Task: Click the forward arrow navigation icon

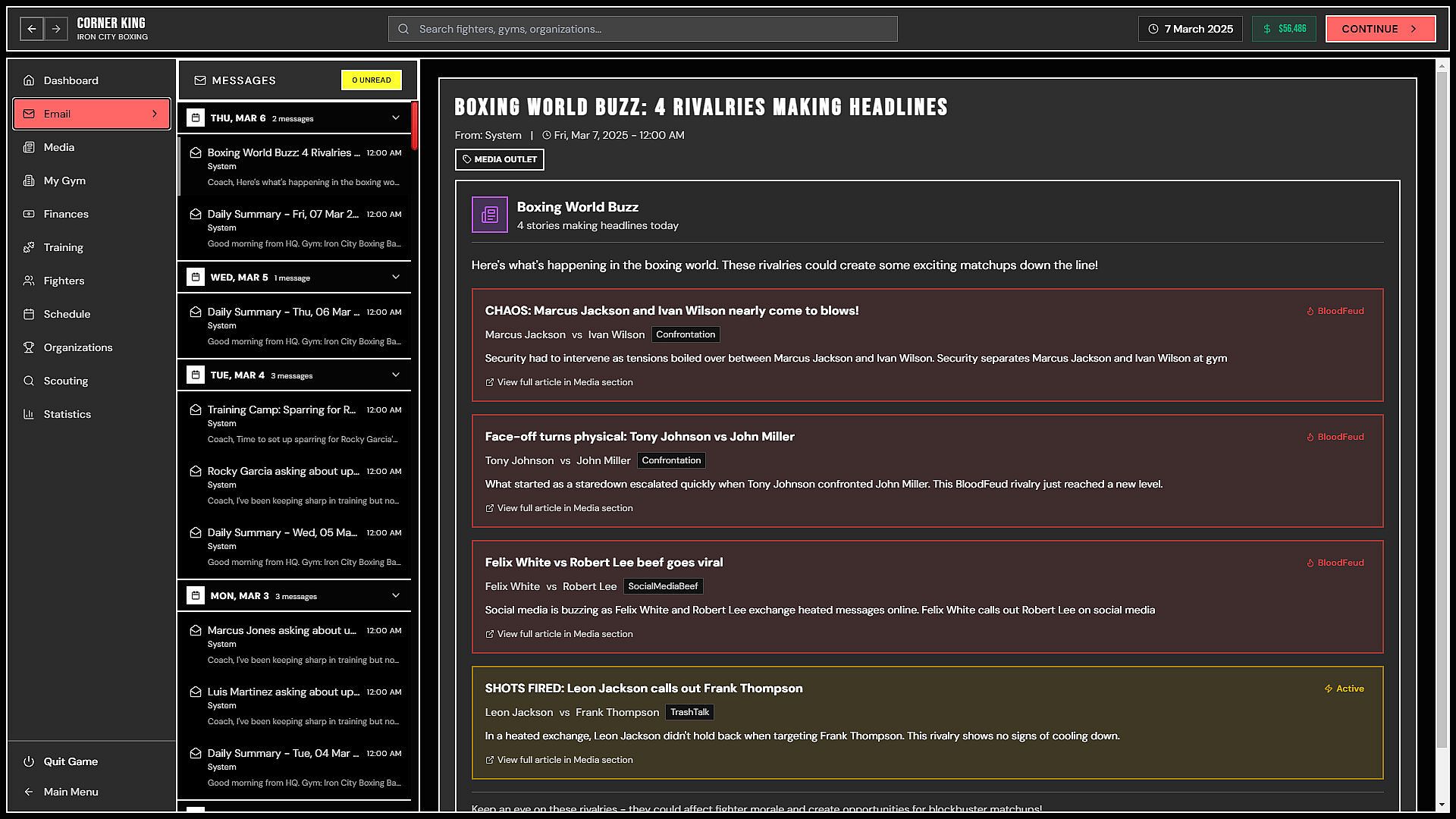Action: (56, 29)
